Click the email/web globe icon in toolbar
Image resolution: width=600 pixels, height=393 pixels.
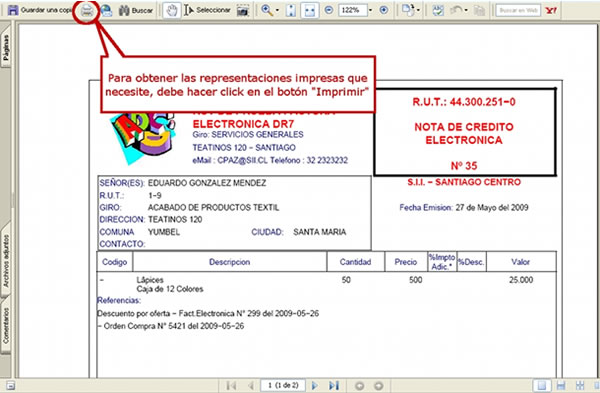point(106,11)
